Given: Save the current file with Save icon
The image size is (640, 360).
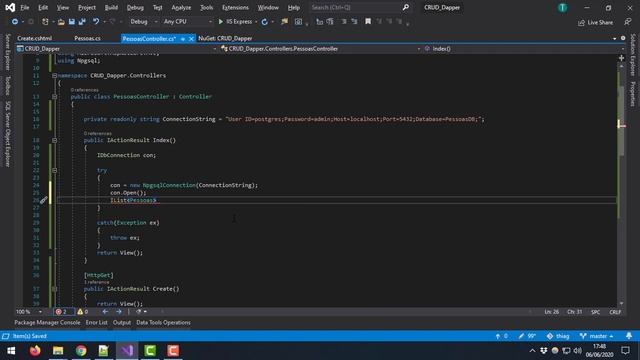Looking at the screenshot, I should point(71,22).
